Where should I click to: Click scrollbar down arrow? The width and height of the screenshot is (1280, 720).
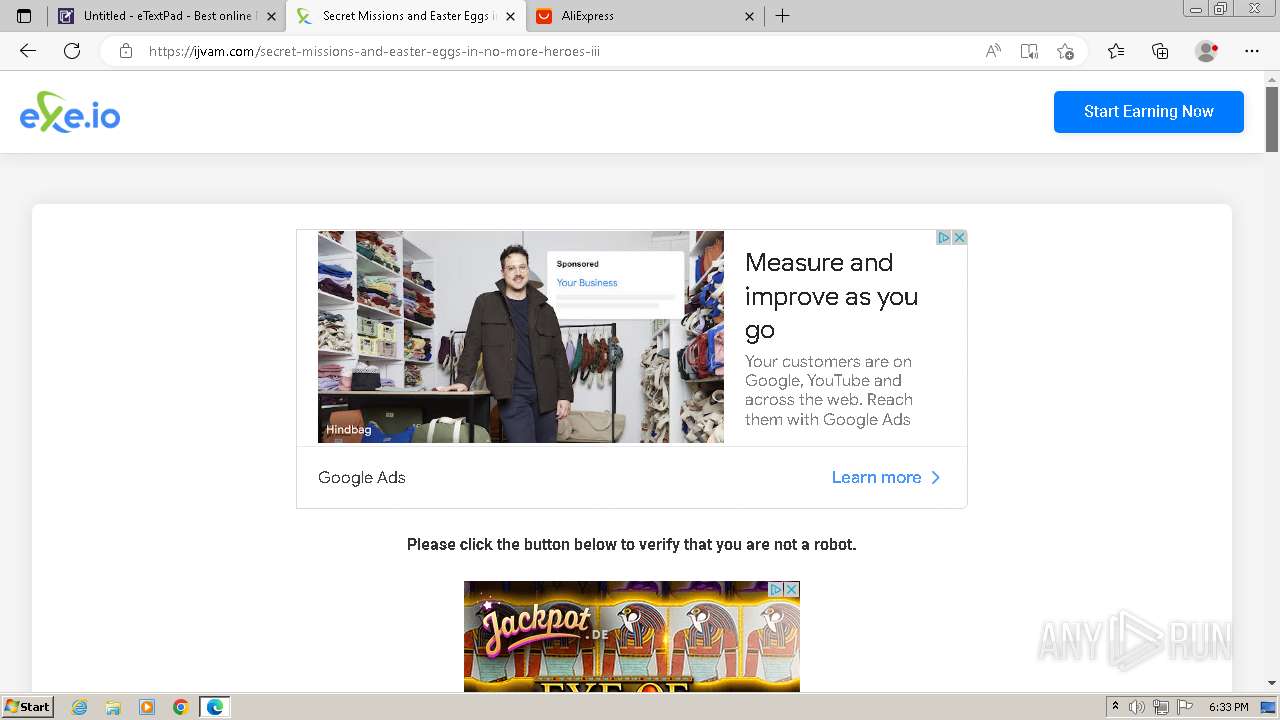pos(1272,683)
